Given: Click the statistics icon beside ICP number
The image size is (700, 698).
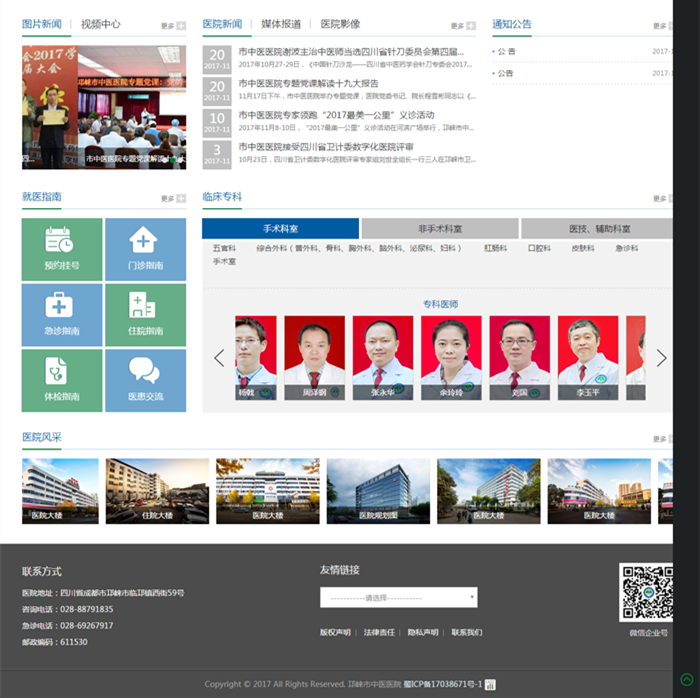Looking at the screenshot, I should tap(490, 684).
